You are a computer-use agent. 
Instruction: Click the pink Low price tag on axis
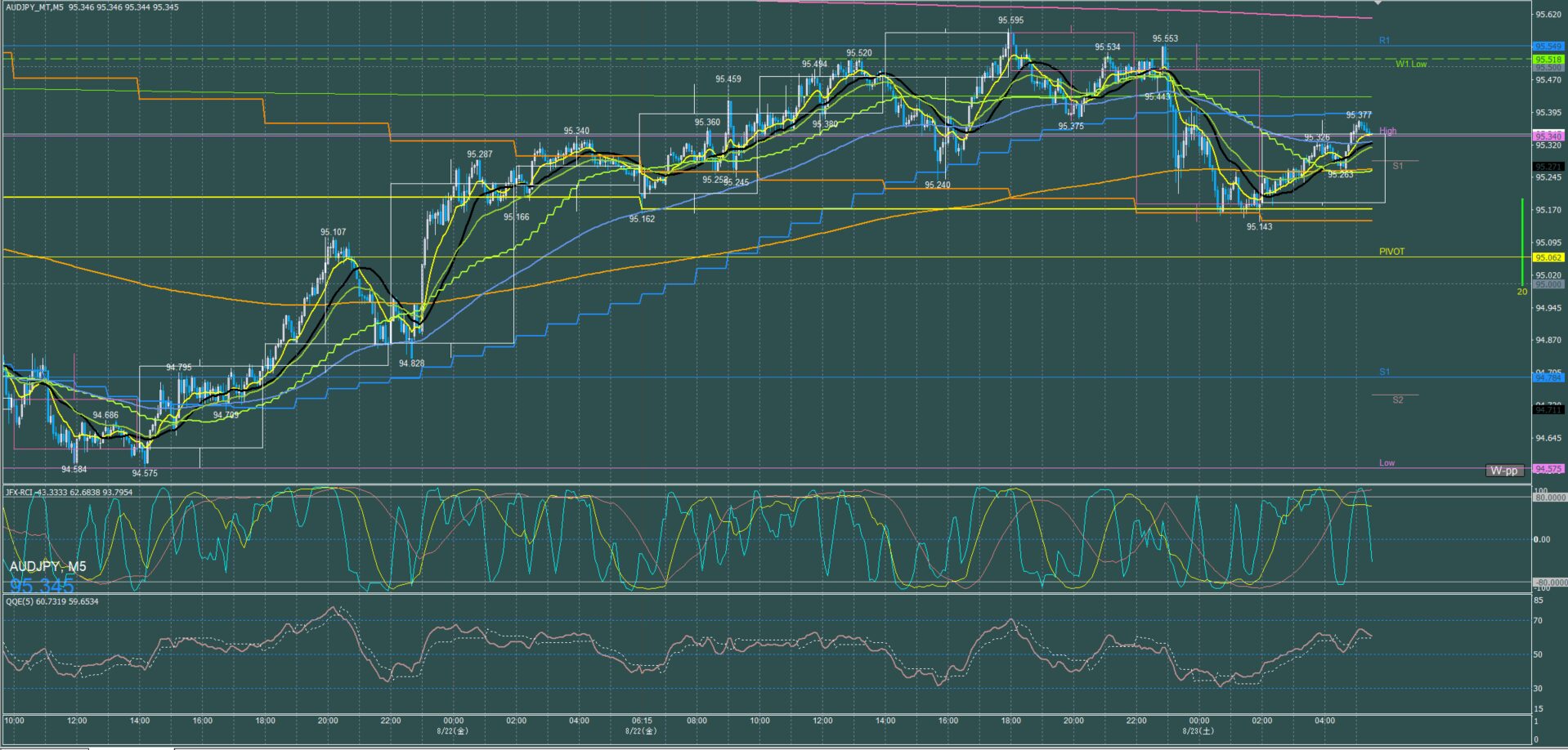pos(1548,469)
